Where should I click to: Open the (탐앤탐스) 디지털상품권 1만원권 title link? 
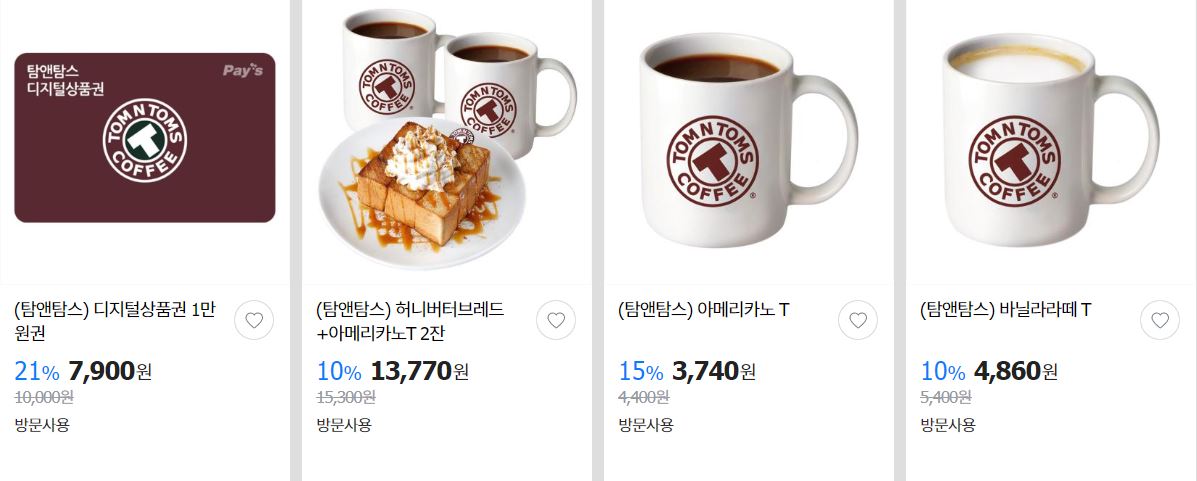[x=115, y=321]
